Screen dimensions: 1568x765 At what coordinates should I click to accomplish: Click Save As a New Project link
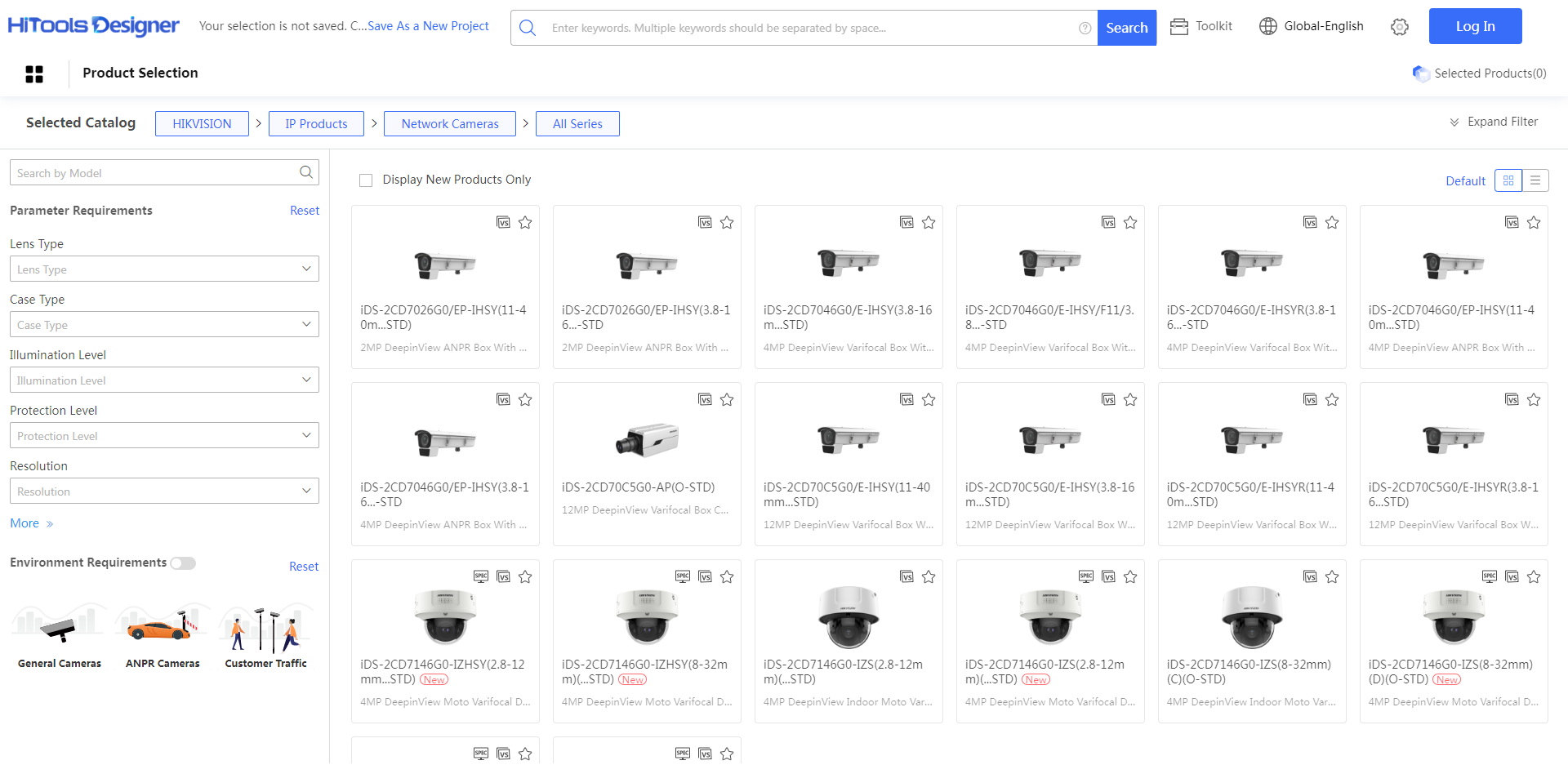point(428,26)
